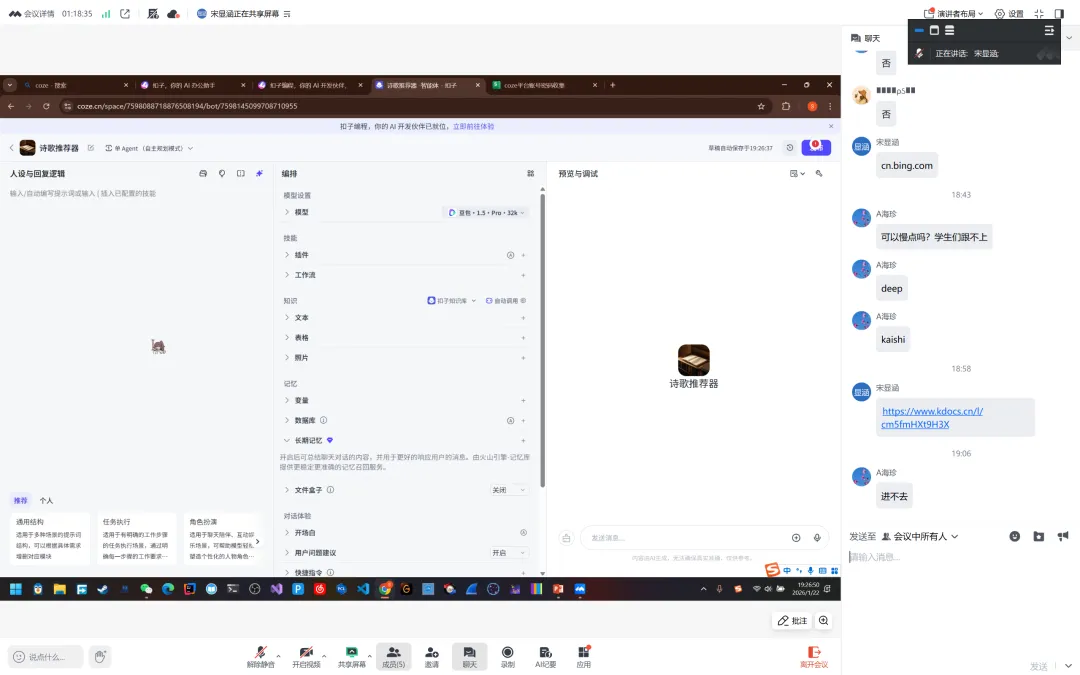The image size is (1080, 675).
Task: Open the kdocs.cn link in chat
Action: [932, 417]
